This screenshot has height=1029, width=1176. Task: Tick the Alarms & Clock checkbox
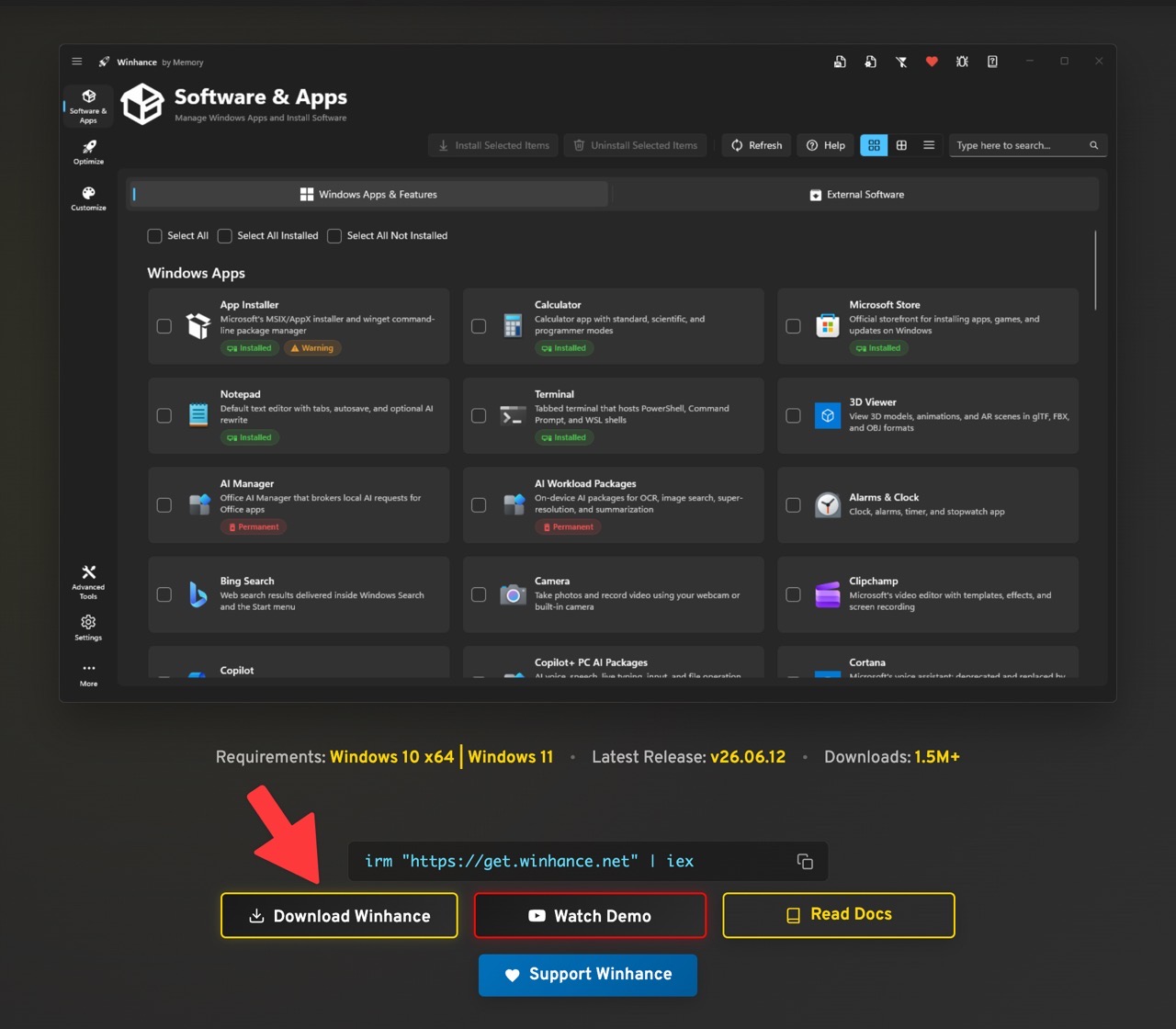[793, 504]
